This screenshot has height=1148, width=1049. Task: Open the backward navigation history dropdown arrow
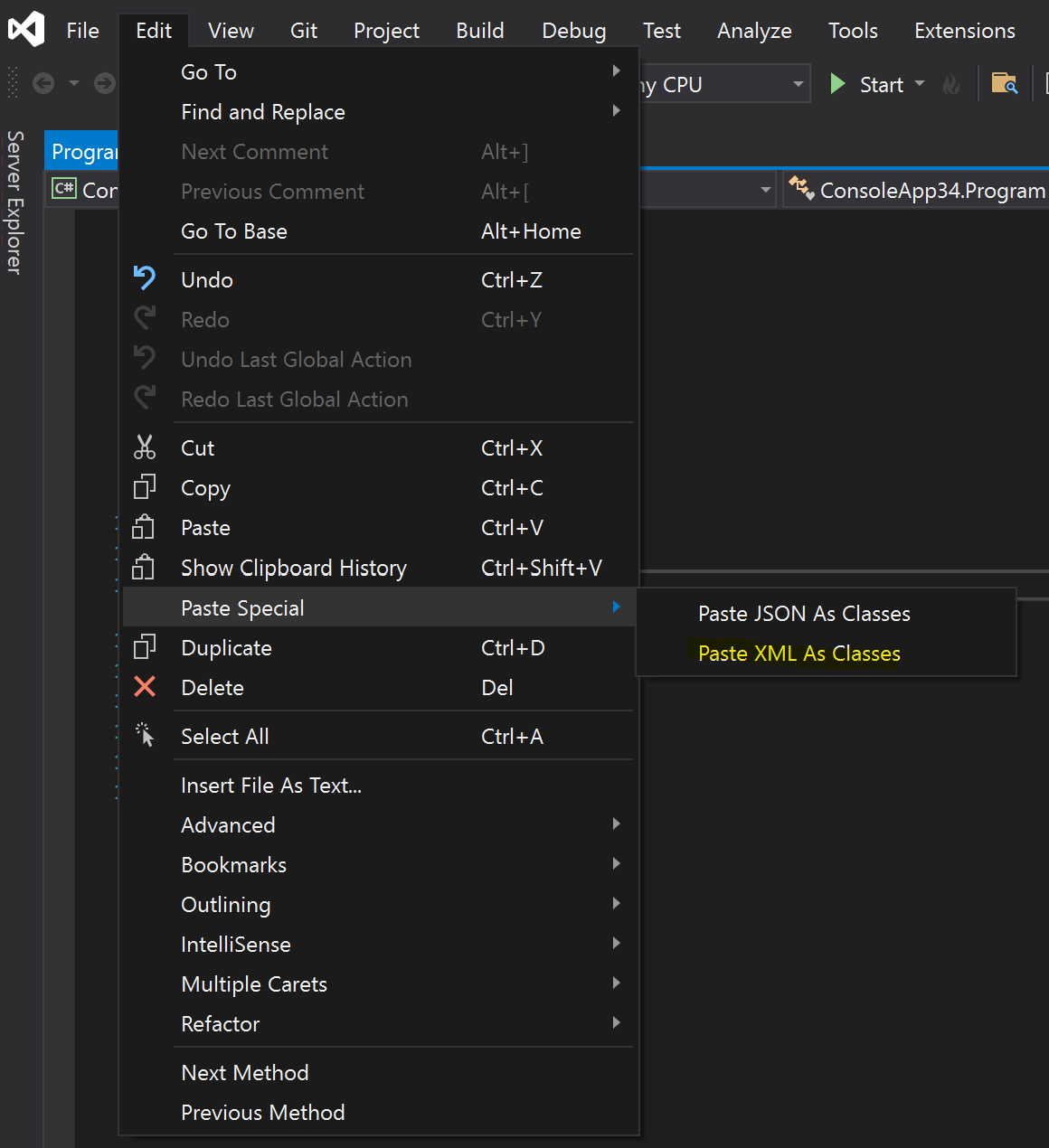74,84
